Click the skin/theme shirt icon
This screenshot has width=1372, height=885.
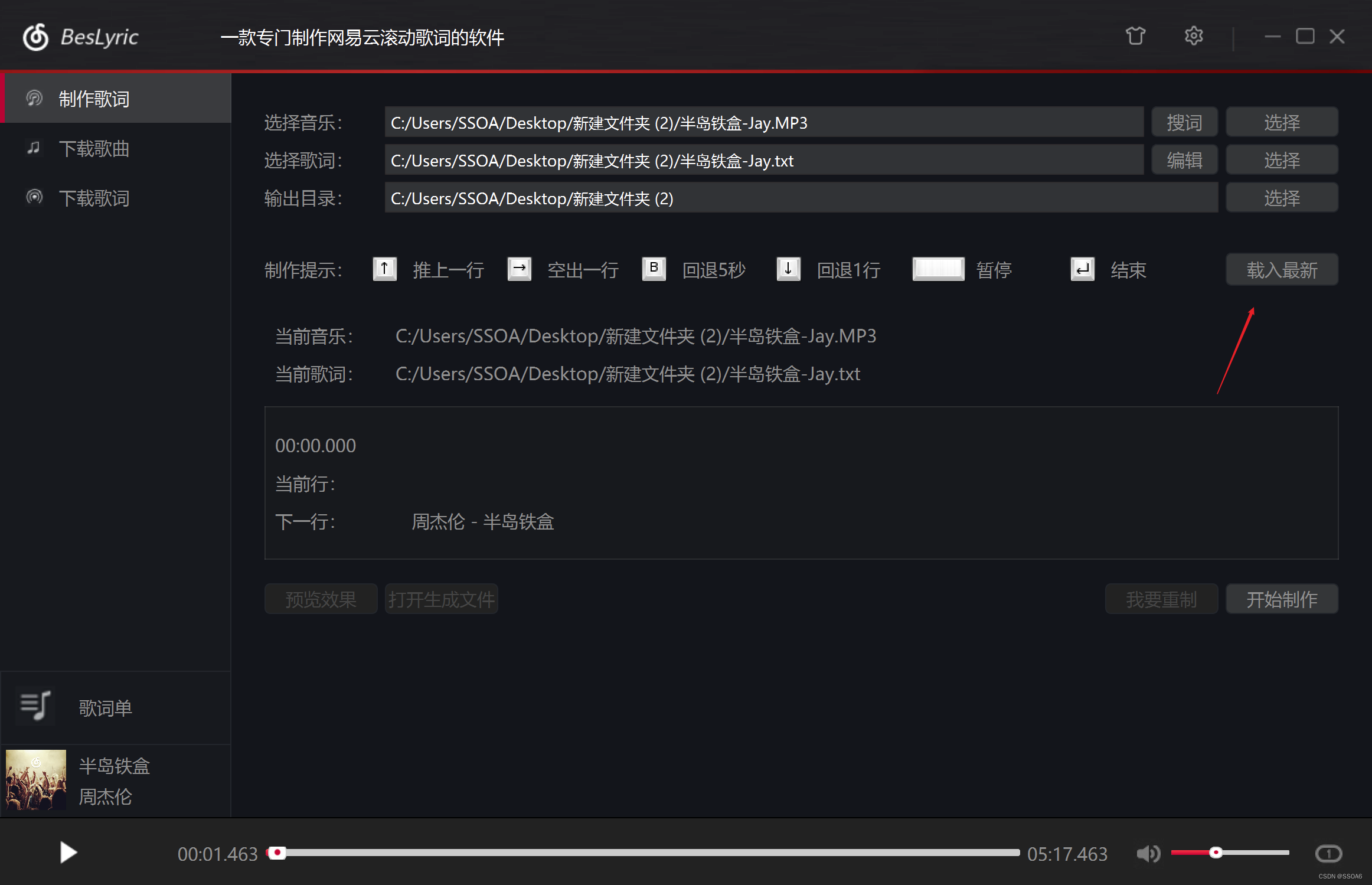(x=1135, y=37)
